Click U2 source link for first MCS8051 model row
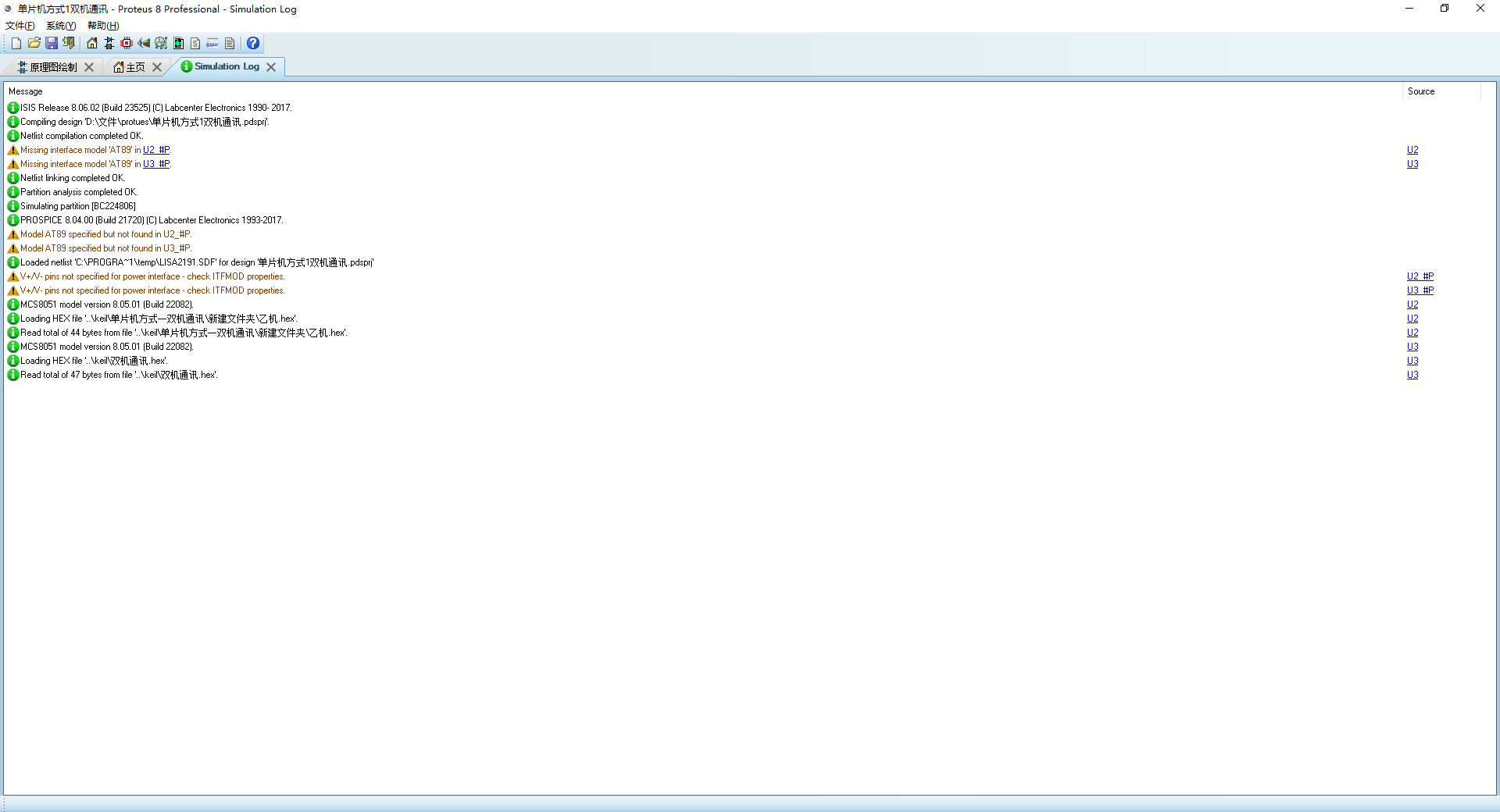1500x812 pixels. (1412, 304)
